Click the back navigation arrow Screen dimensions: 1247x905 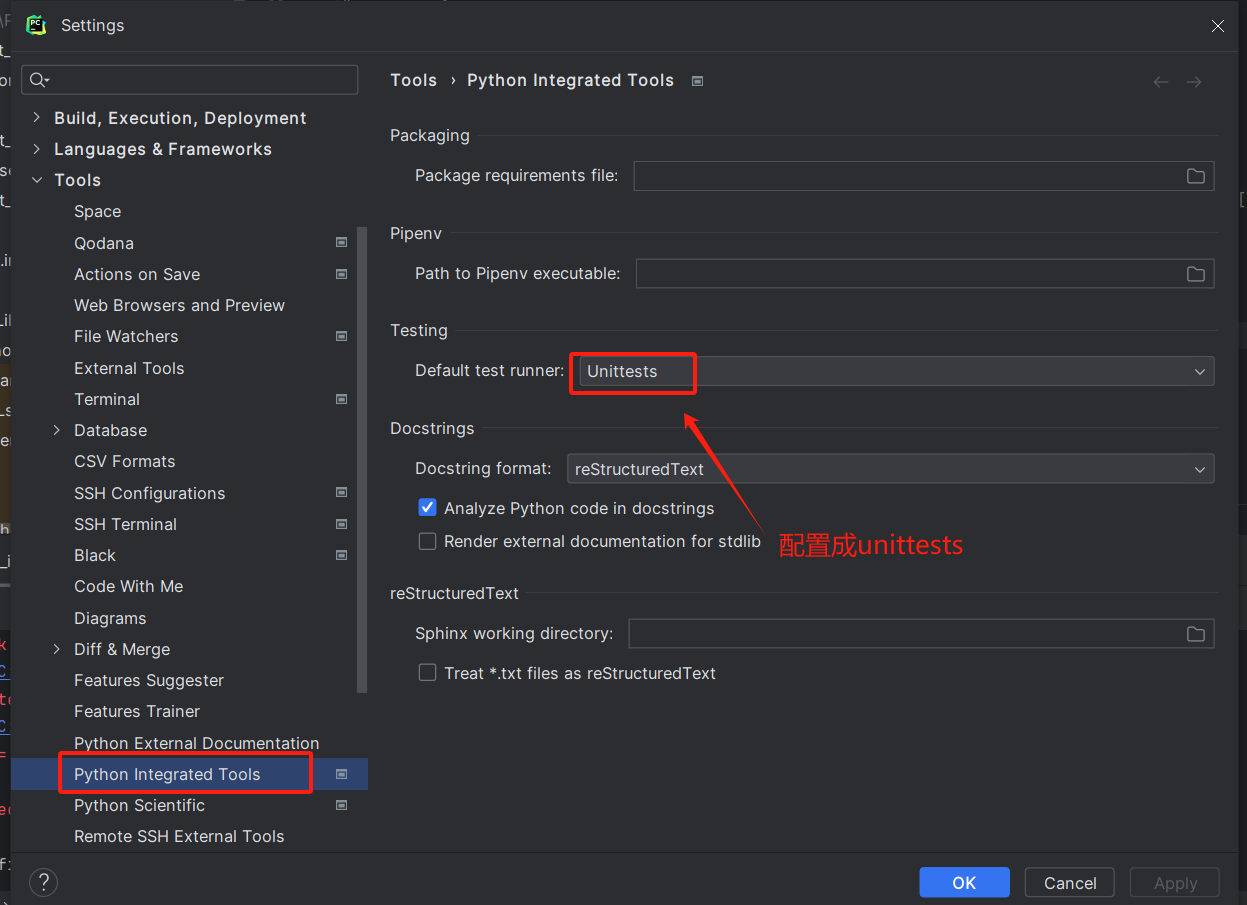point(1160,82)
